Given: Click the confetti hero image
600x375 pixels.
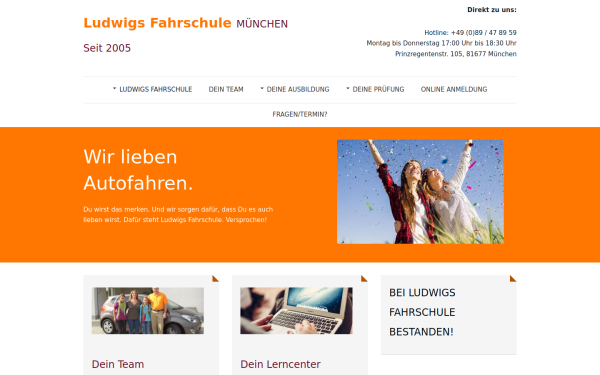Looking at the screenshot, I should [420, 192].
